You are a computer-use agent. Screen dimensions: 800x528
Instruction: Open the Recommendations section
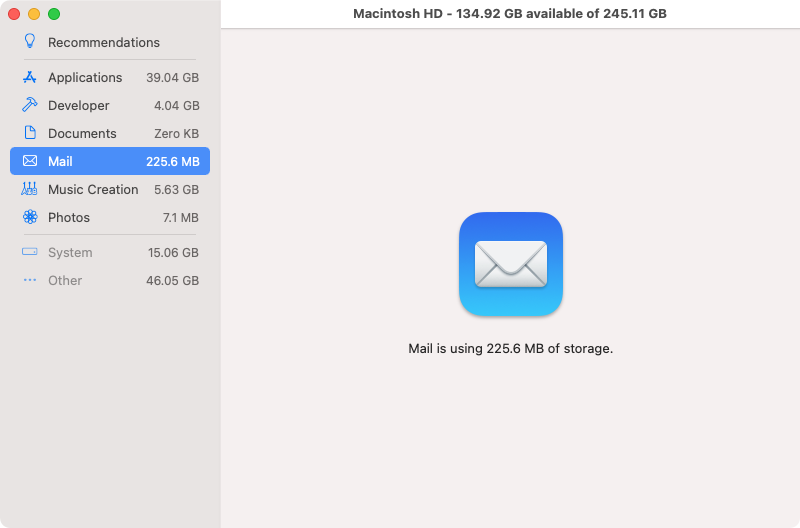[x=104, y=42]
